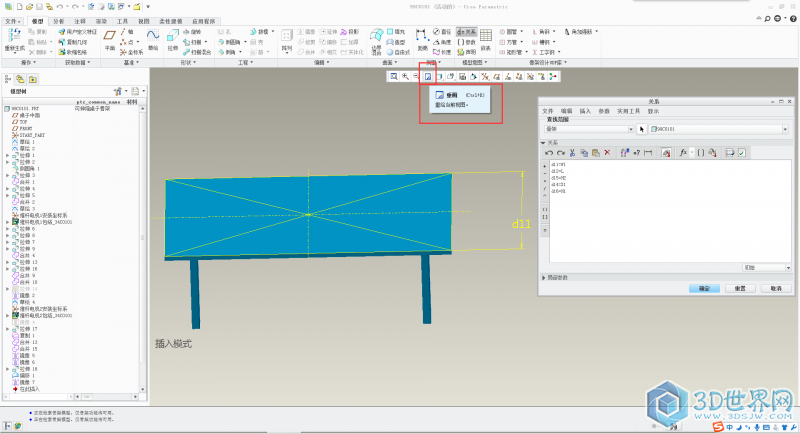Open 插入 menu in relations dialog
Screen dimensions: 800x434
click(x=585, y=111)
